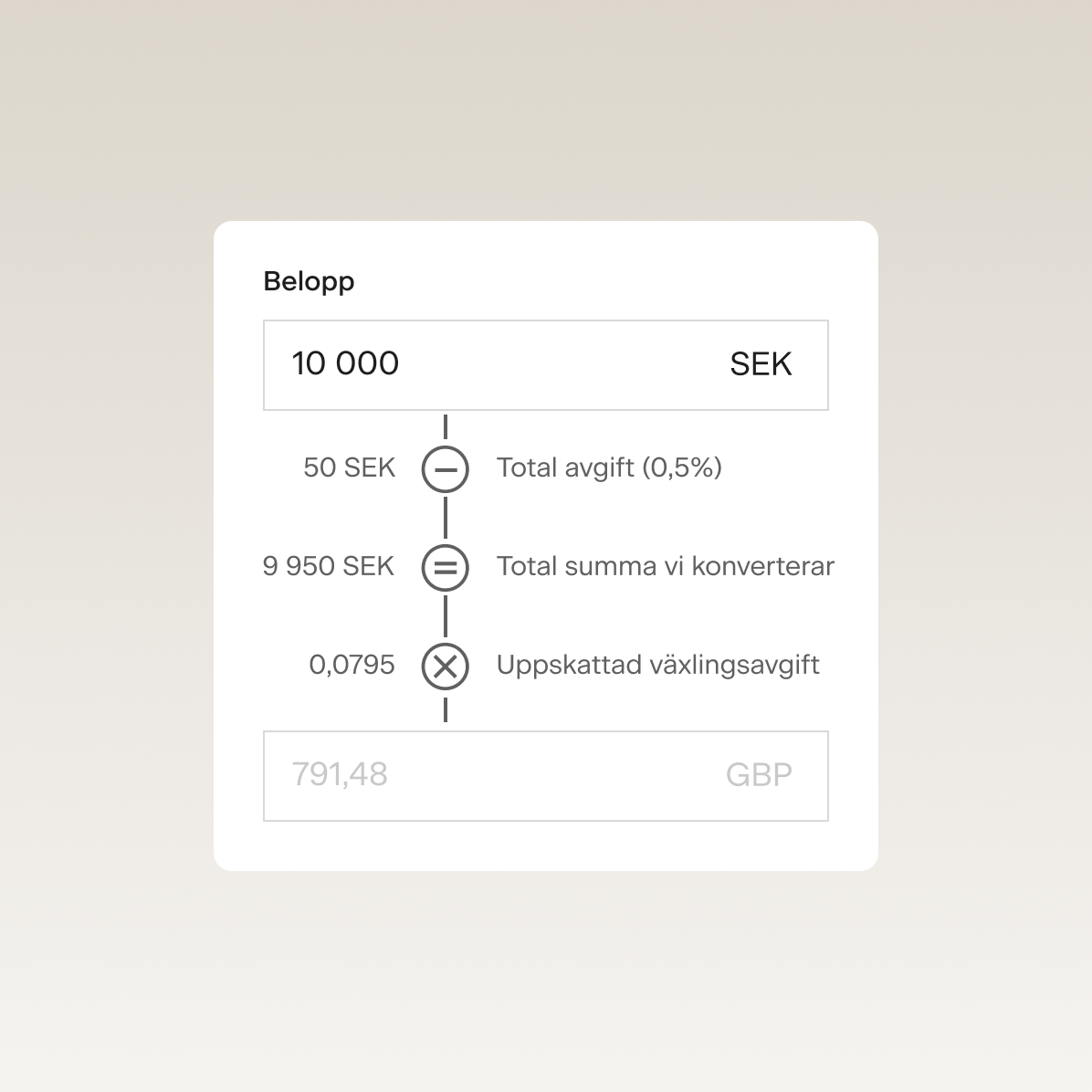Click the 9 950 SEK amount
This screenshot has height=1092, width=1092.
click(x=328, y=566)
